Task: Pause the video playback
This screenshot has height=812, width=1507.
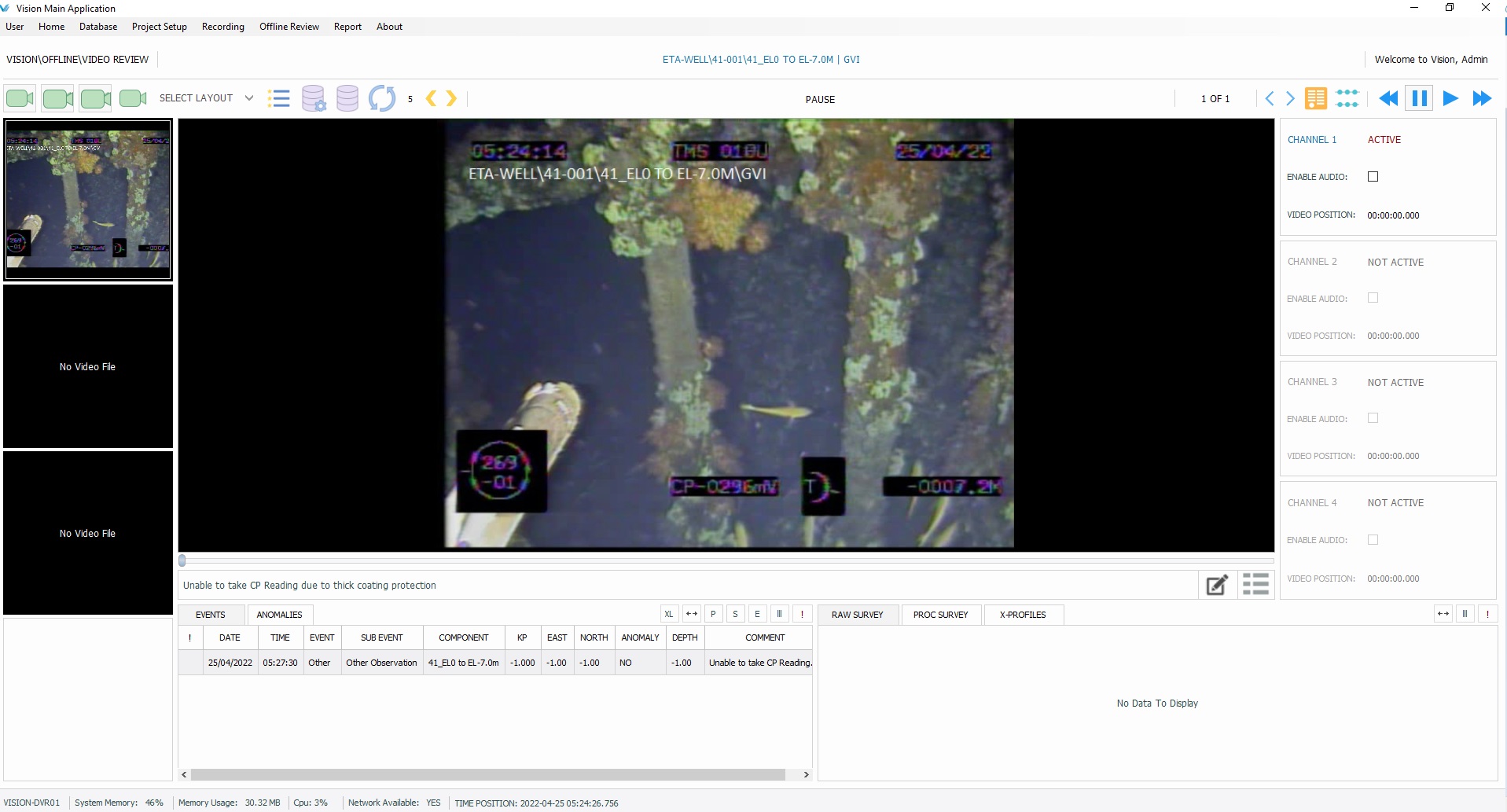Action: tap(1419, 98)
